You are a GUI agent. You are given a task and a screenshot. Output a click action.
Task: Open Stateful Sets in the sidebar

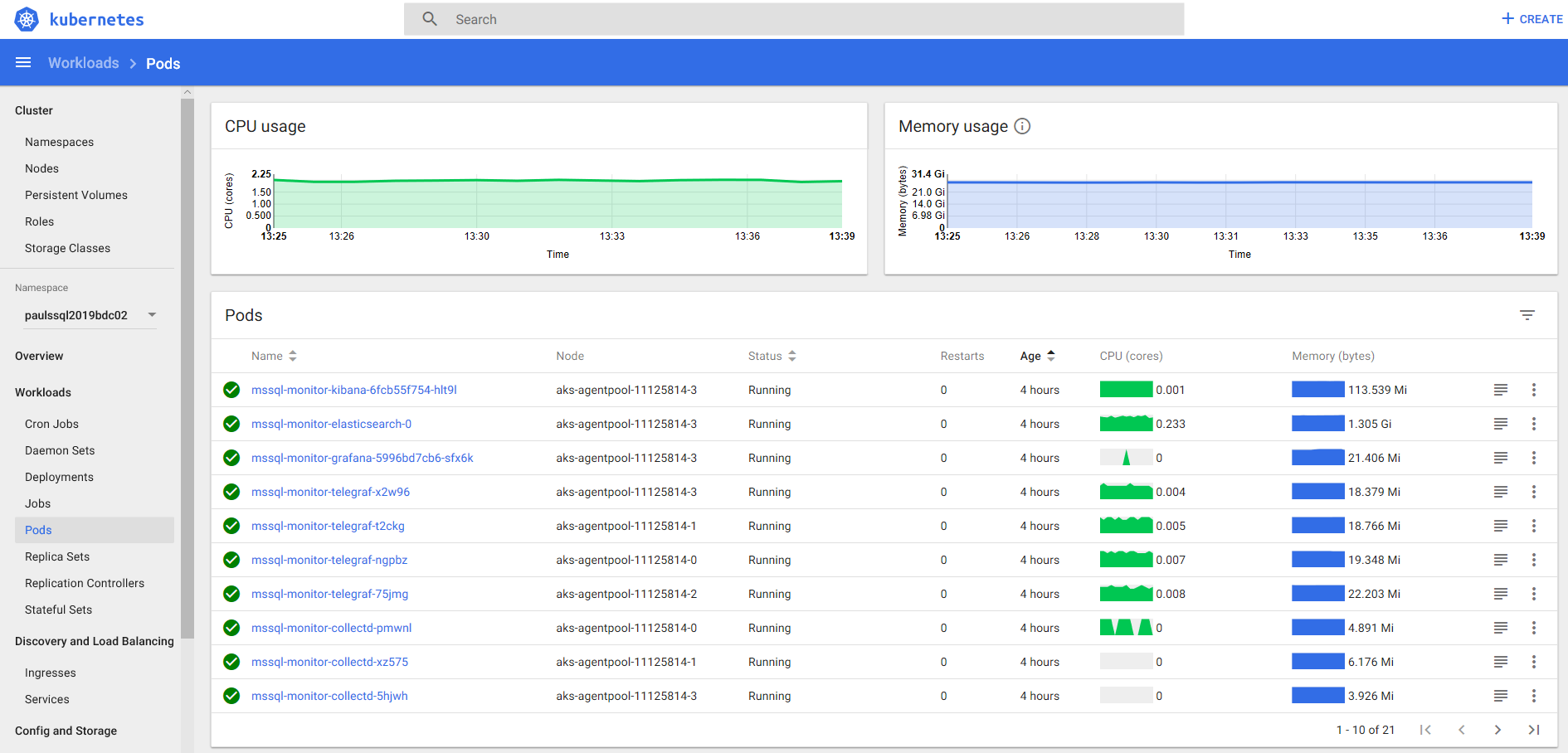point(58,610)
